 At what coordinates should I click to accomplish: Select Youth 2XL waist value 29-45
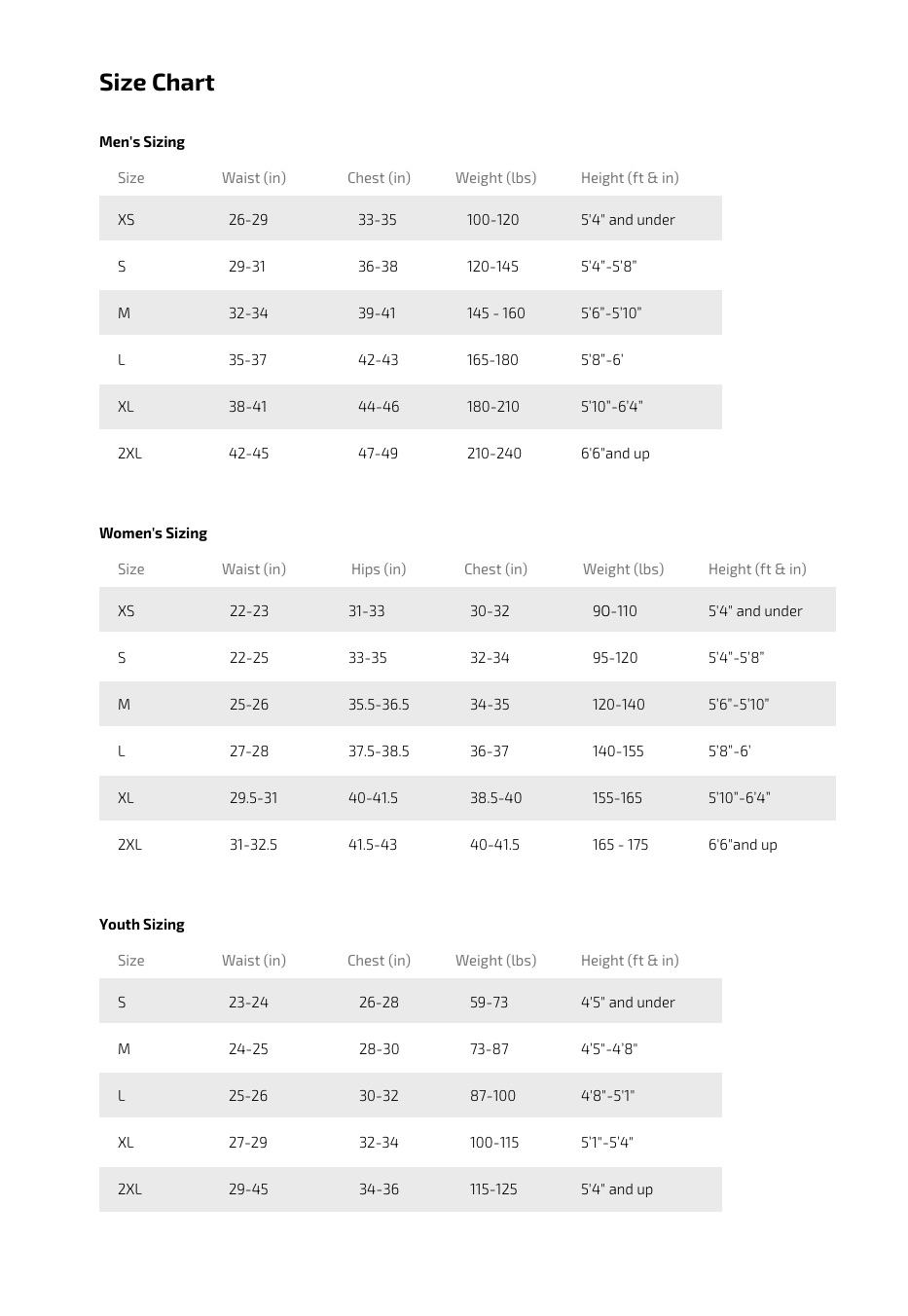point(248,1189)
